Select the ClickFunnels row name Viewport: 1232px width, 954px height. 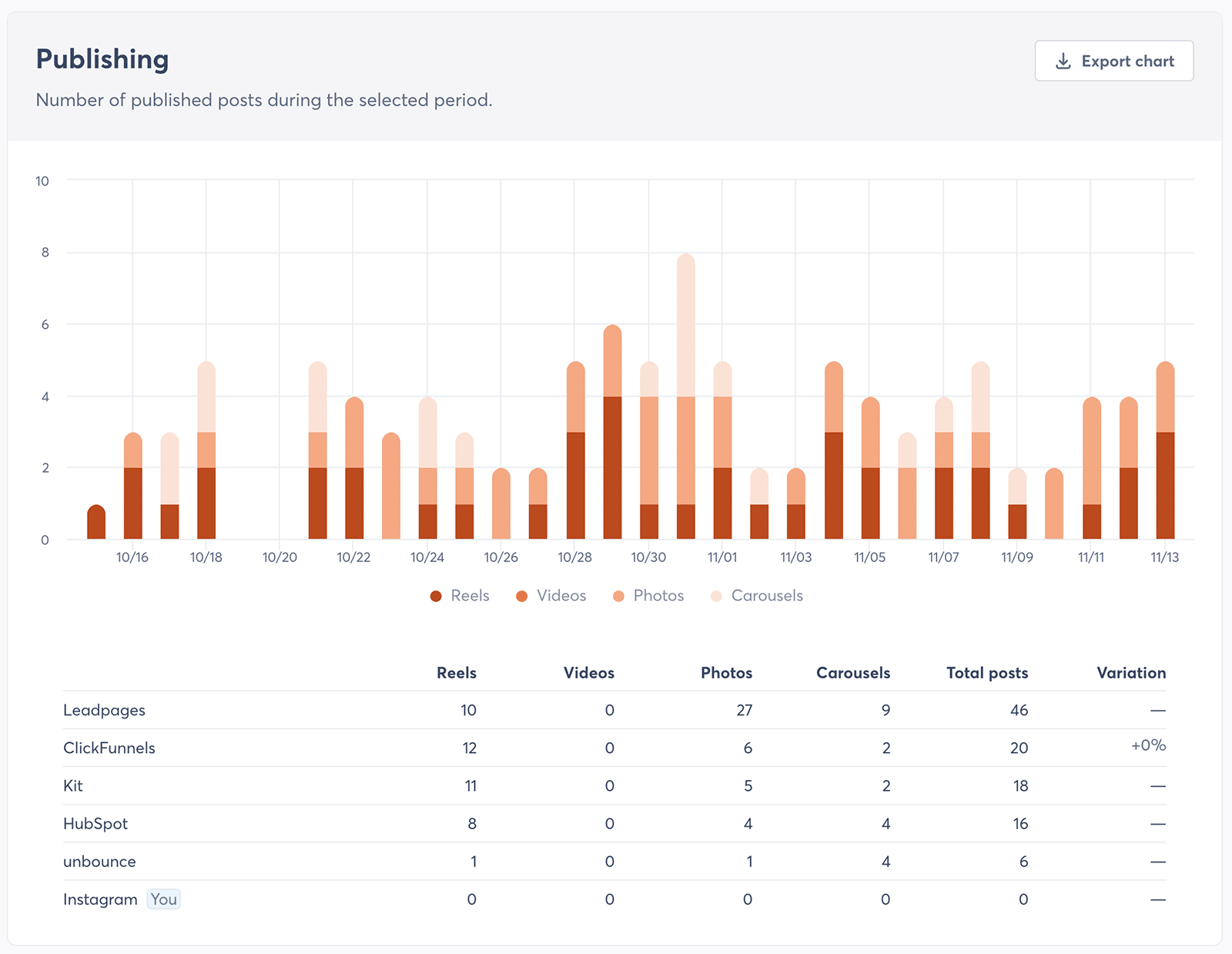pos(109,748)
